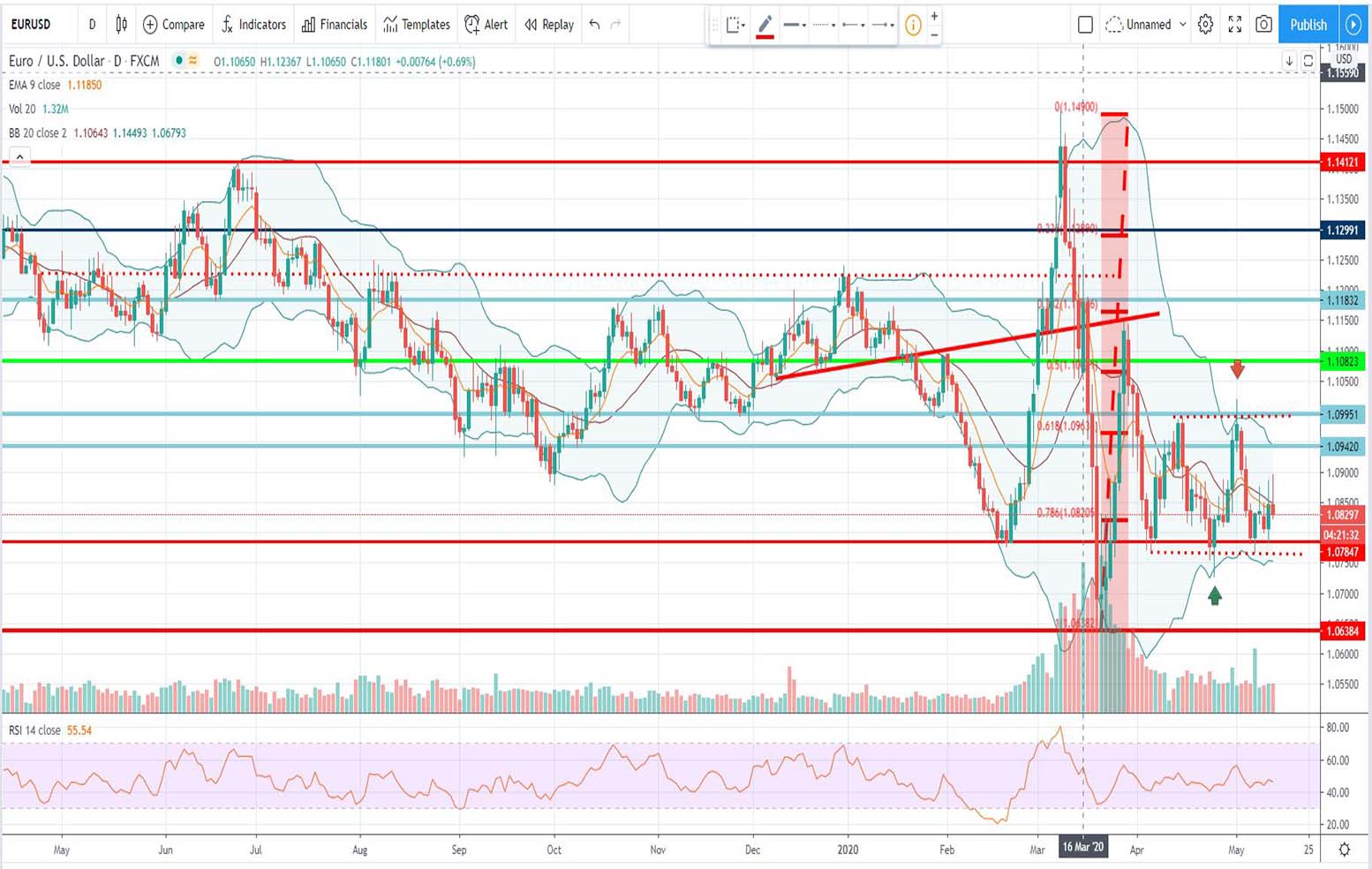
Task: Click the EURUSD symbol search field
Action: (31, 25)
